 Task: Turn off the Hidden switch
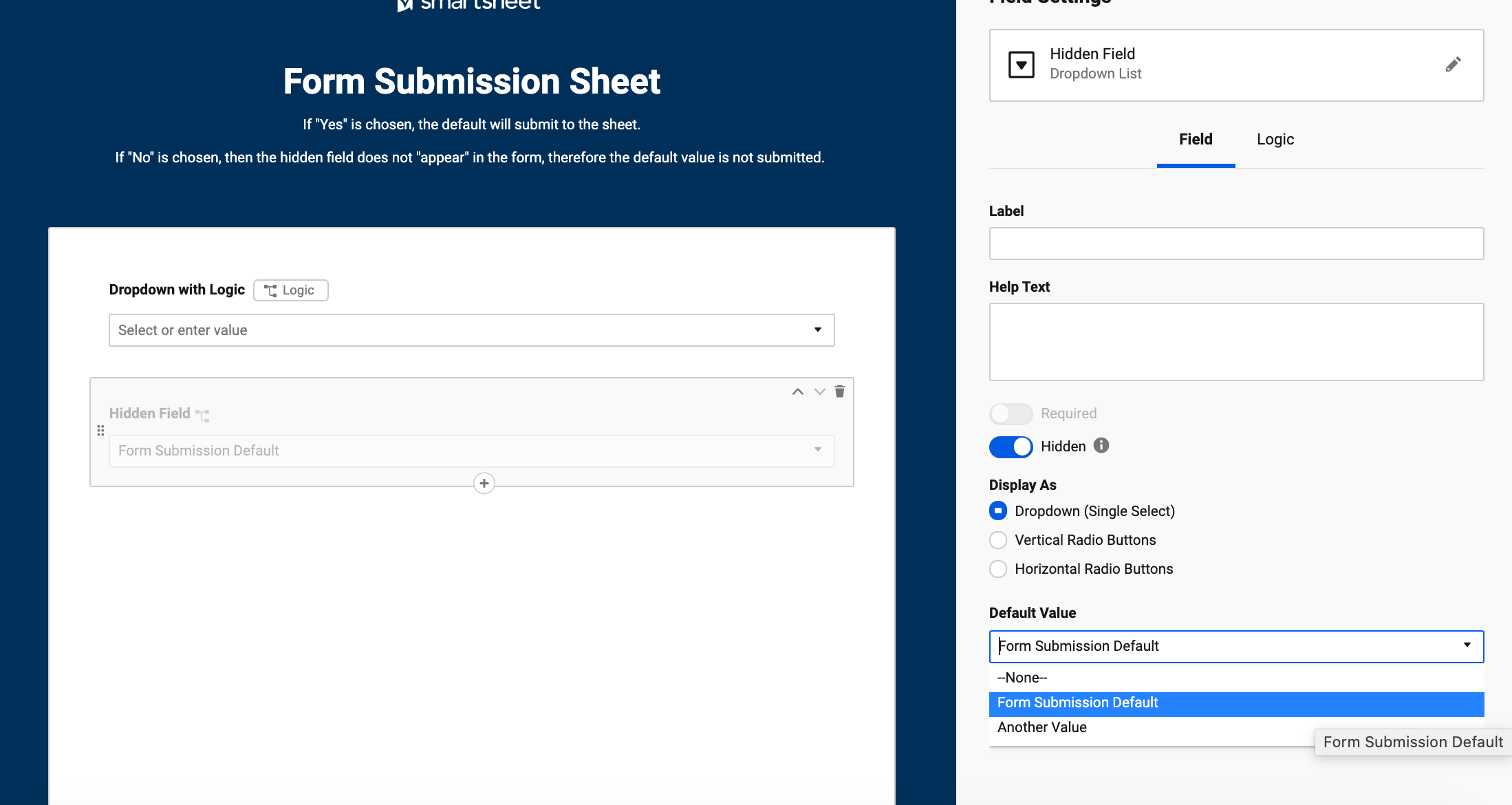point(1011,447)
